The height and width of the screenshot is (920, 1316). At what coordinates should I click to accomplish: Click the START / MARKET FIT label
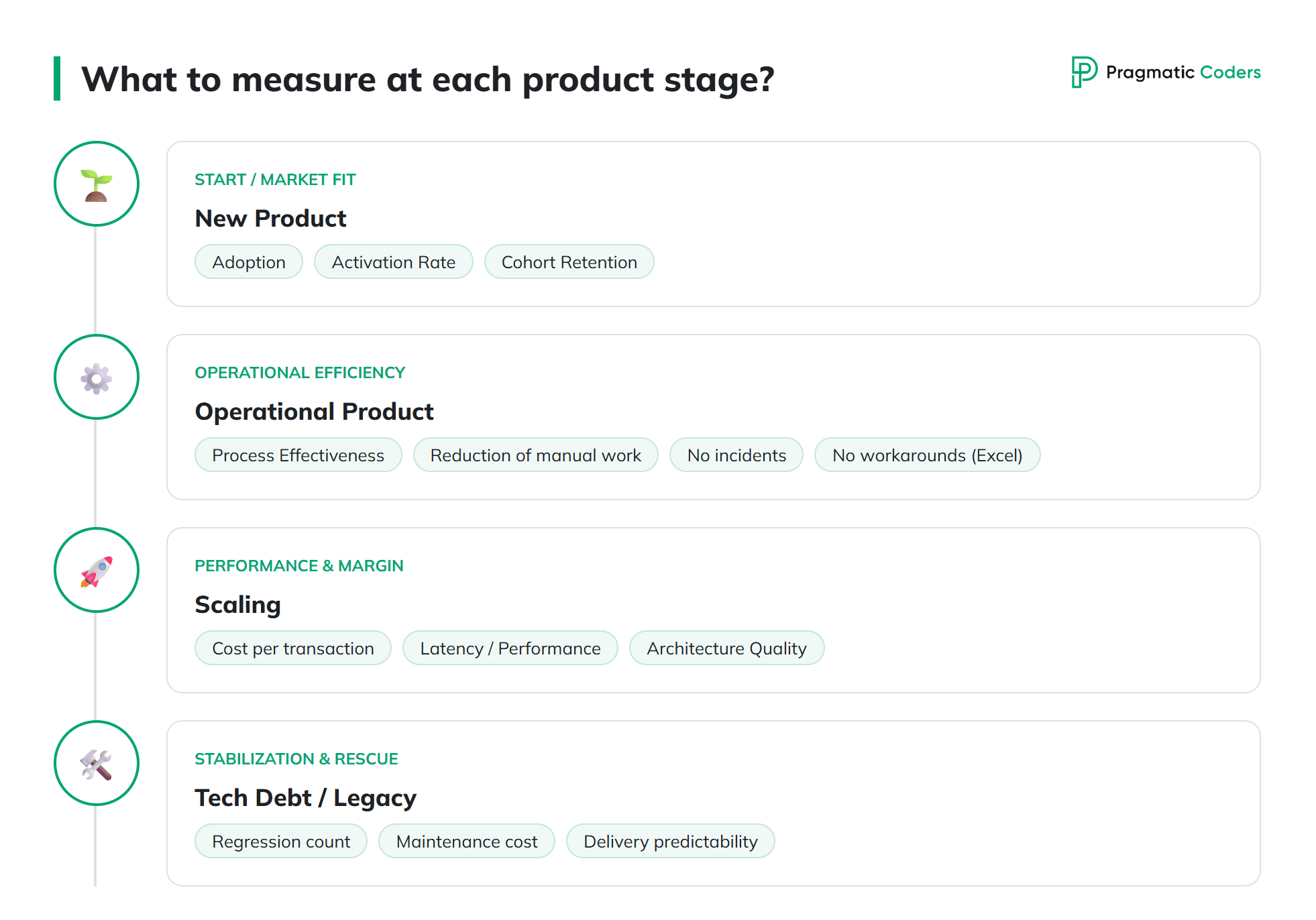click(275, 180)
